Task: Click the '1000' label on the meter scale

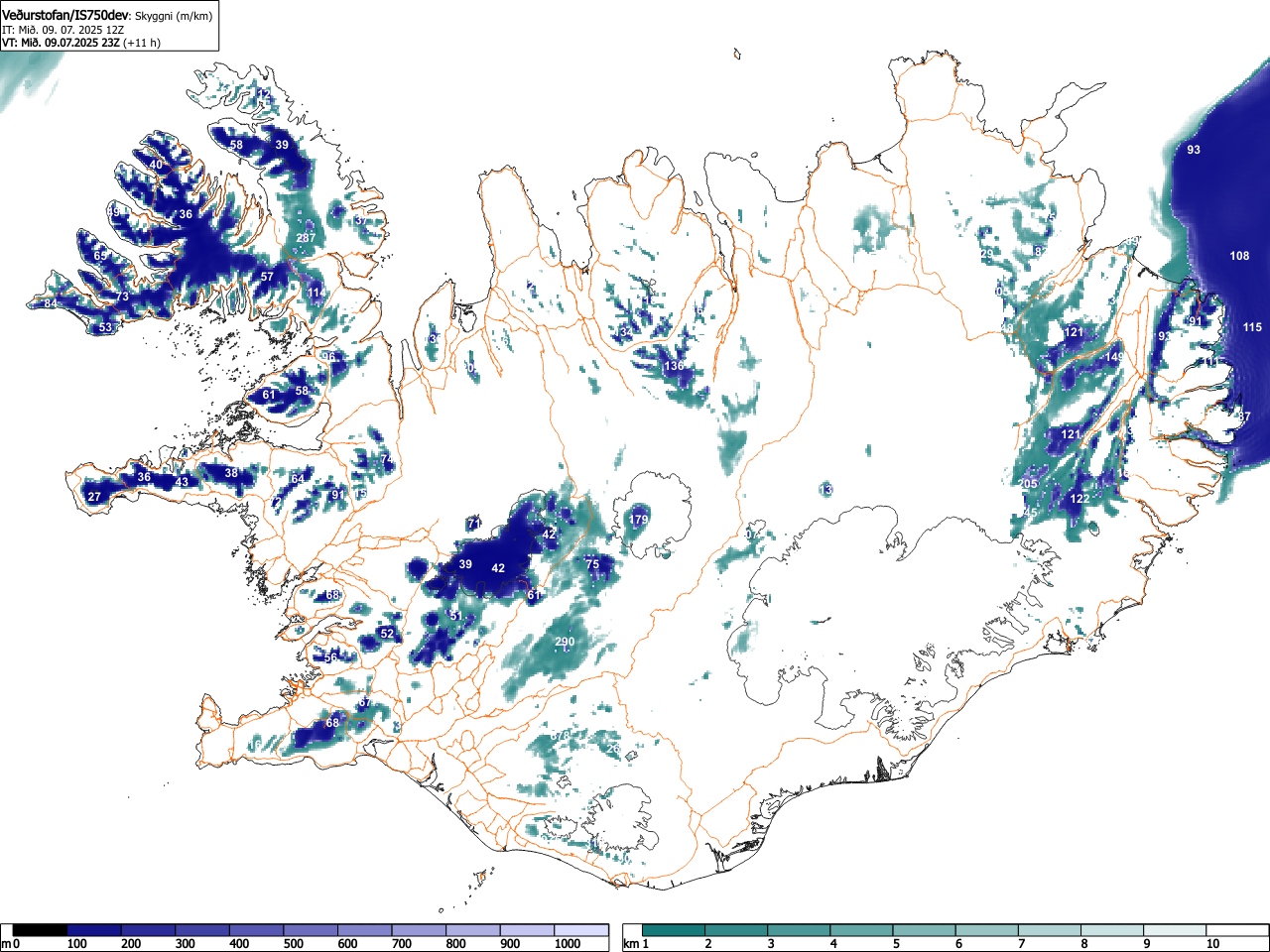Action: pos(567,944)
